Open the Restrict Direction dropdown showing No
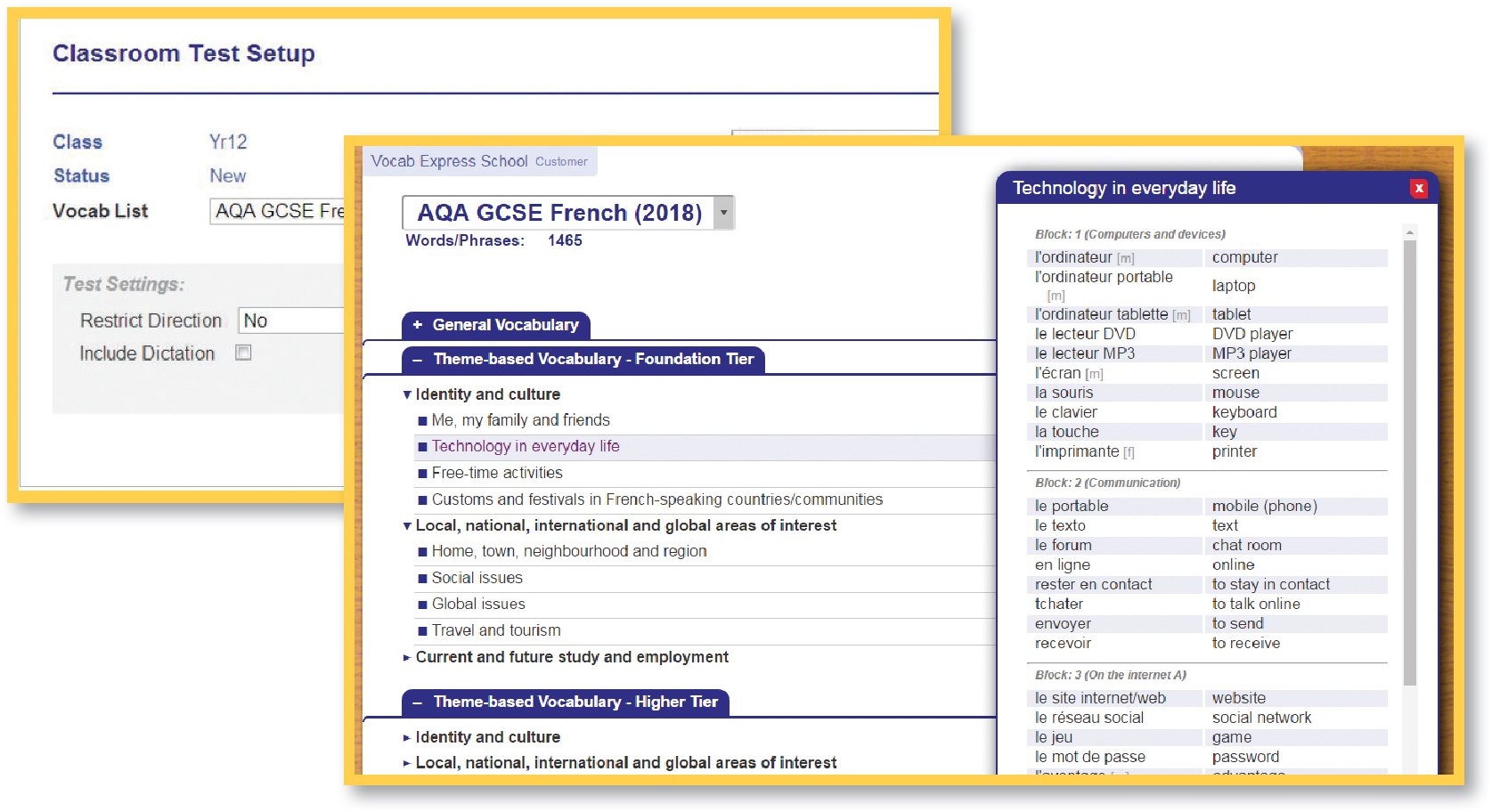The image size is (1492, 812). [291, 321]
